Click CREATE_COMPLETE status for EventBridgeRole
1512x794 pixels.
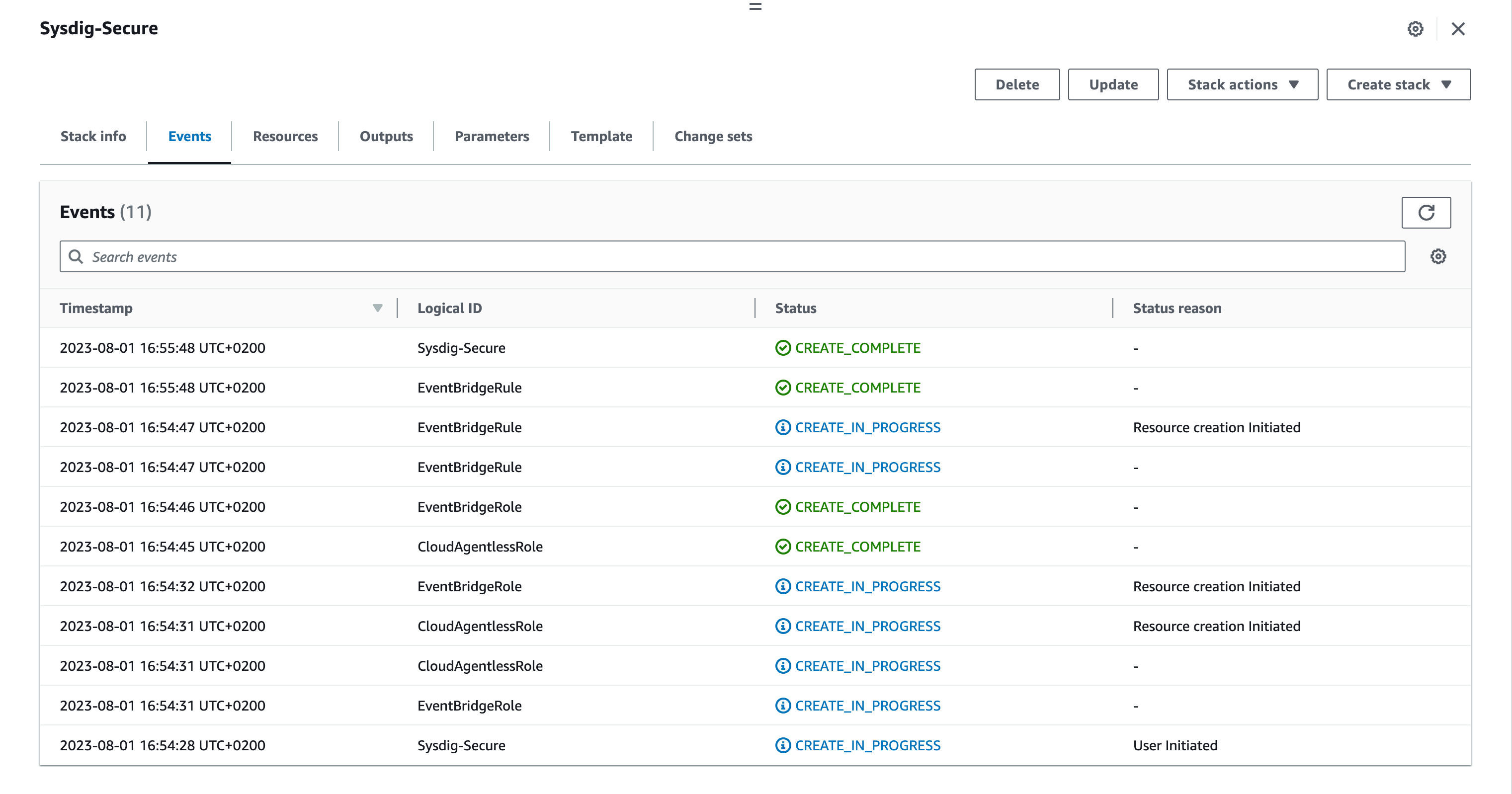pos(857,507)
